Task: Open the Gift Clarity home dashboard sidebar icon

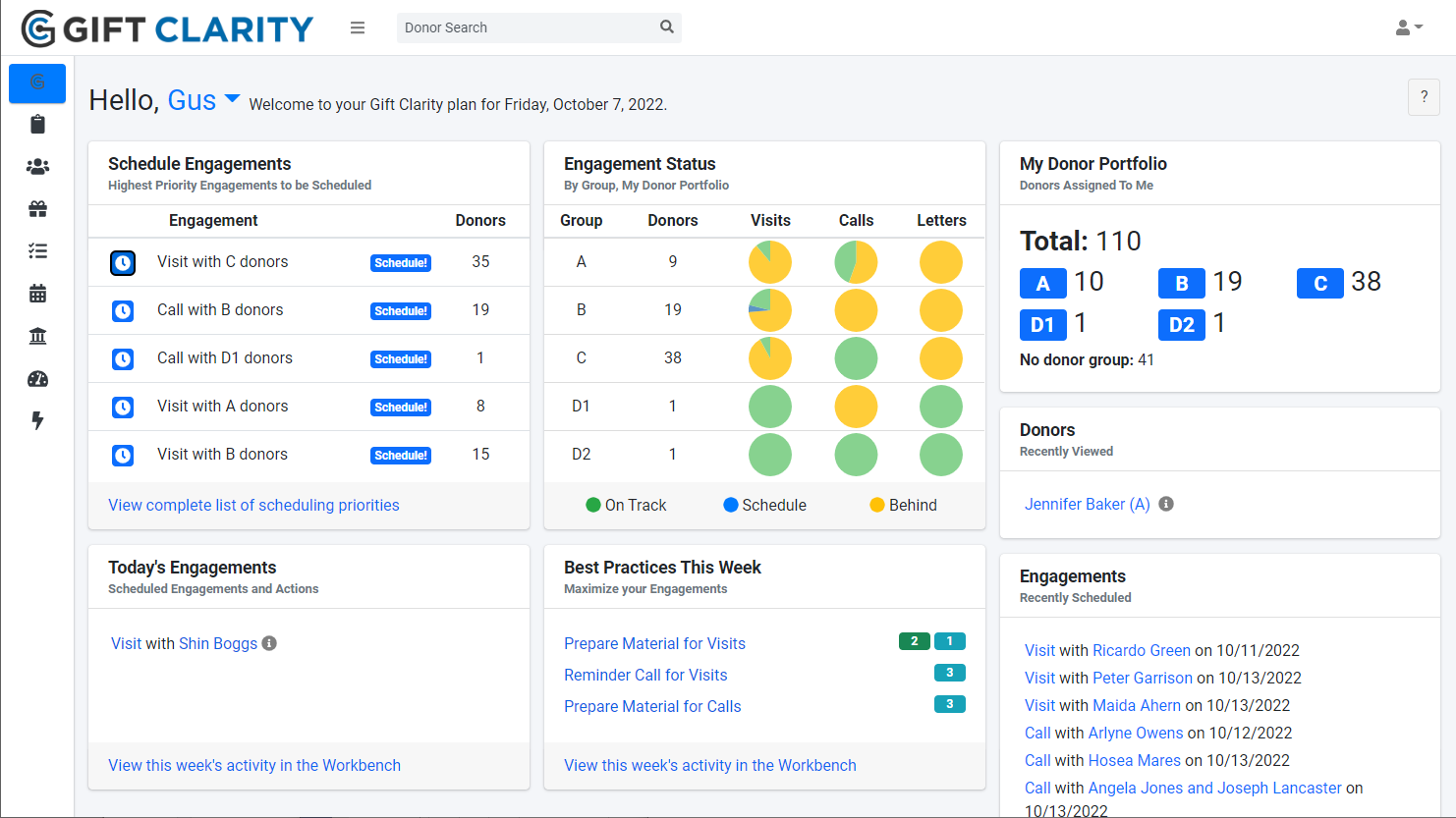Action: click(x=37, y=82)
